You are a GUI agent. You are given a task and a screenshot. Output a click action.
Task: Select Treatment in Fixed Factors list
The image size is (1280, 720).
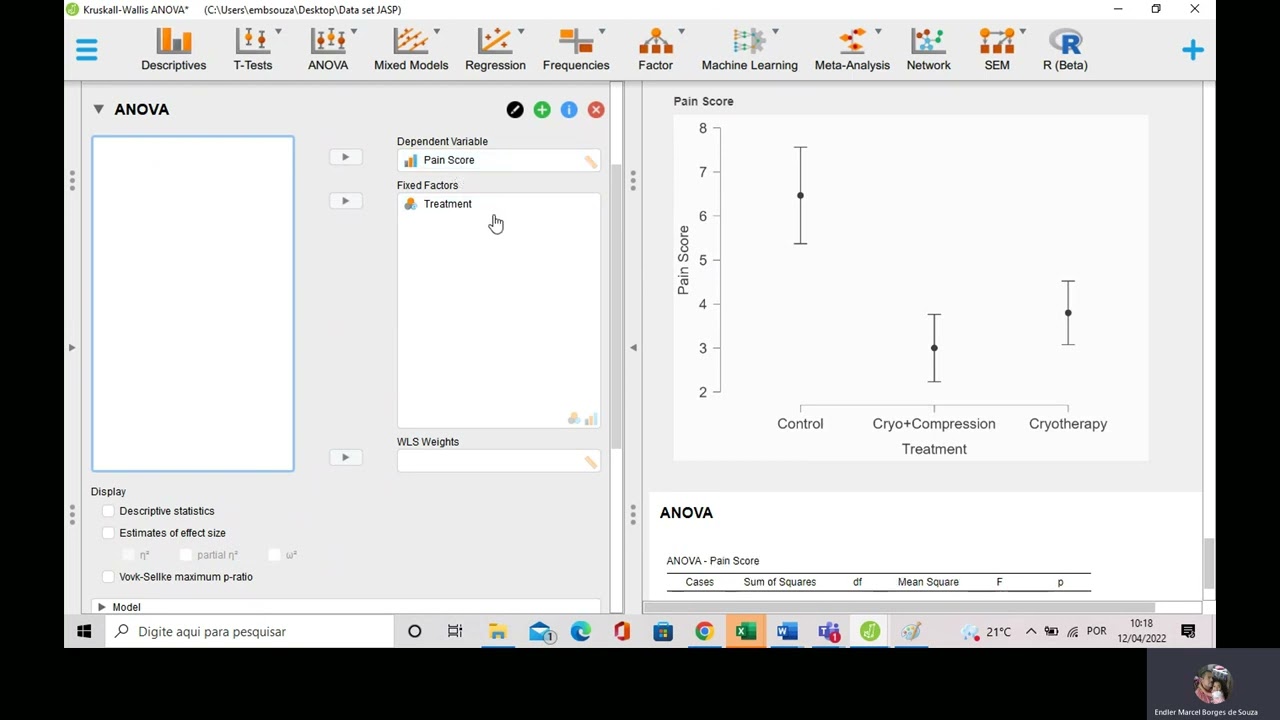tap(447, 204)
